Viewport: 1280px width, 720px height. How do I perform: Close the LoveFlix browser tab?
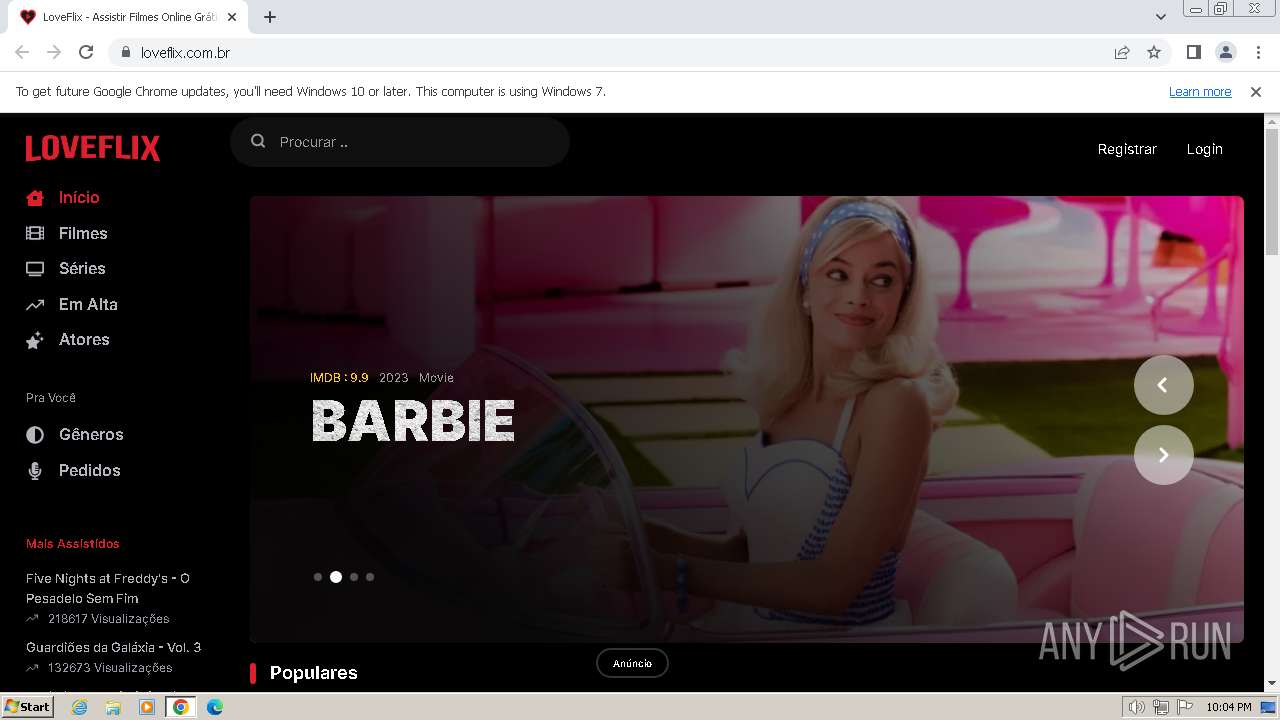232,17
